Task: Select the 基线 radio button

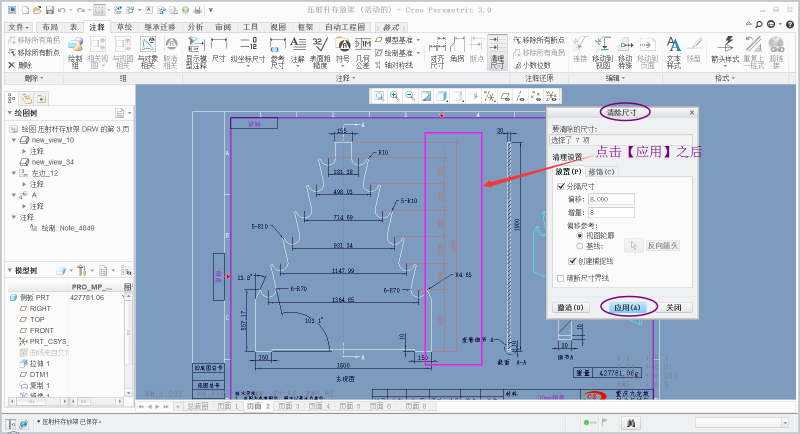Action: click(580, 246)
